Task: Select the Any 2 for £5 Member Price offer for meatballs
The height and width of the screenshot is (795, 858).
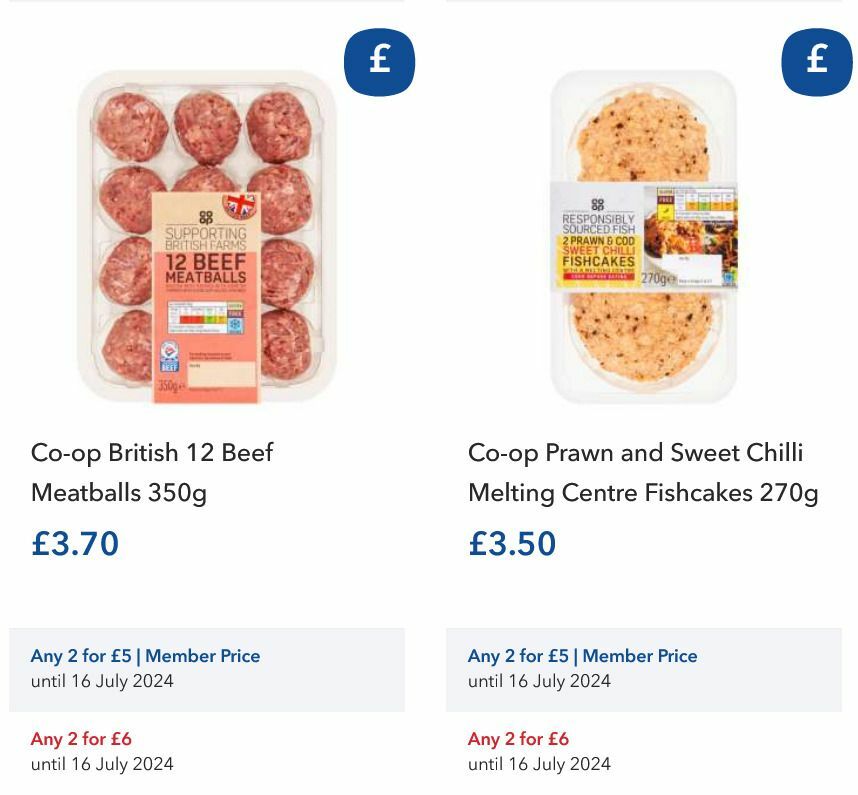Action: 145,656
